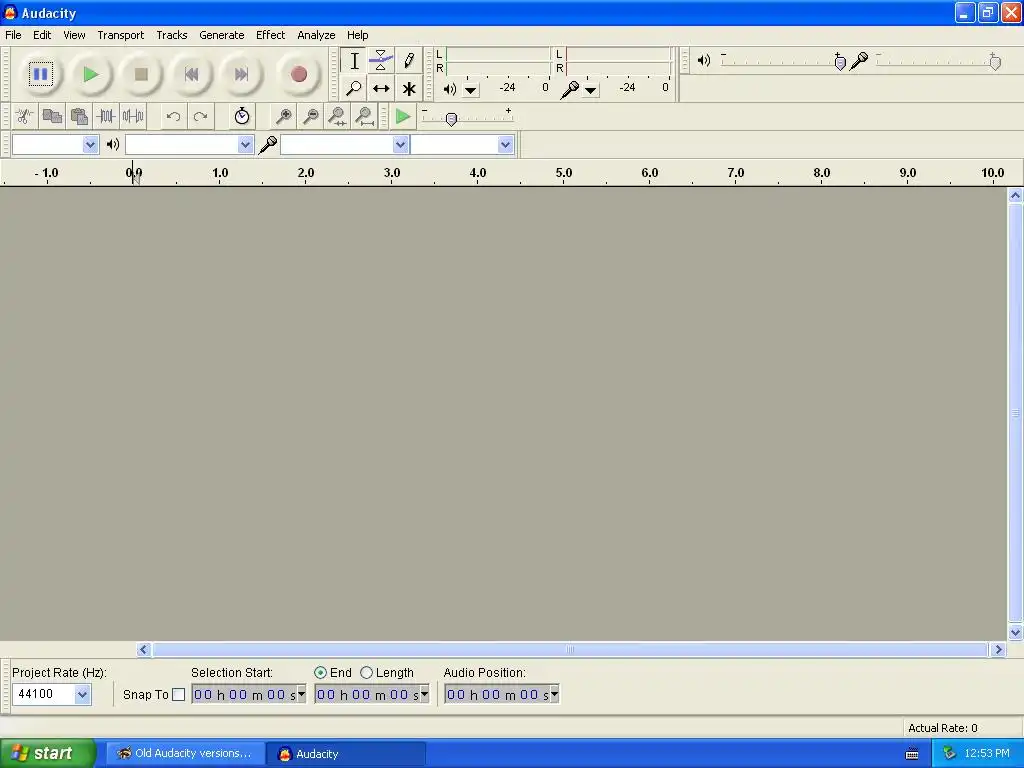Click the Trim audio icon
The image size is (1024, 768).
coord(106,117)
